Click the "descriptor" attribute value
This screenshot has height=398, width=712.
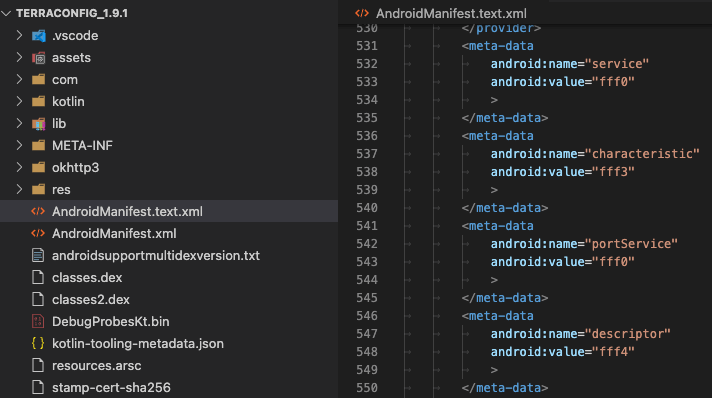pos(628,333)
